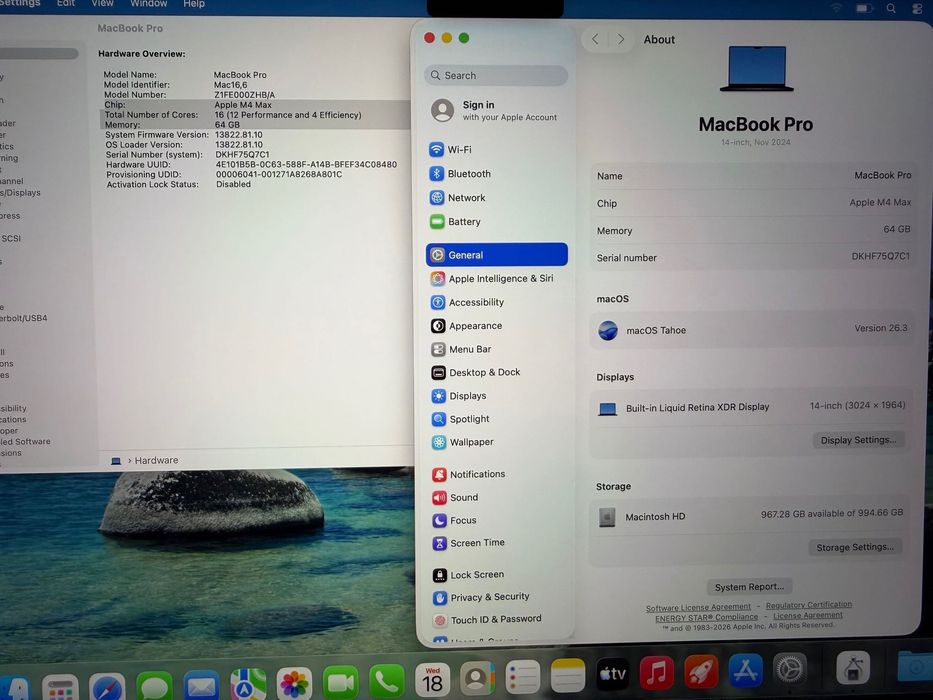
Task: Open Bluetooth settings pane
Action: point(496,174)
